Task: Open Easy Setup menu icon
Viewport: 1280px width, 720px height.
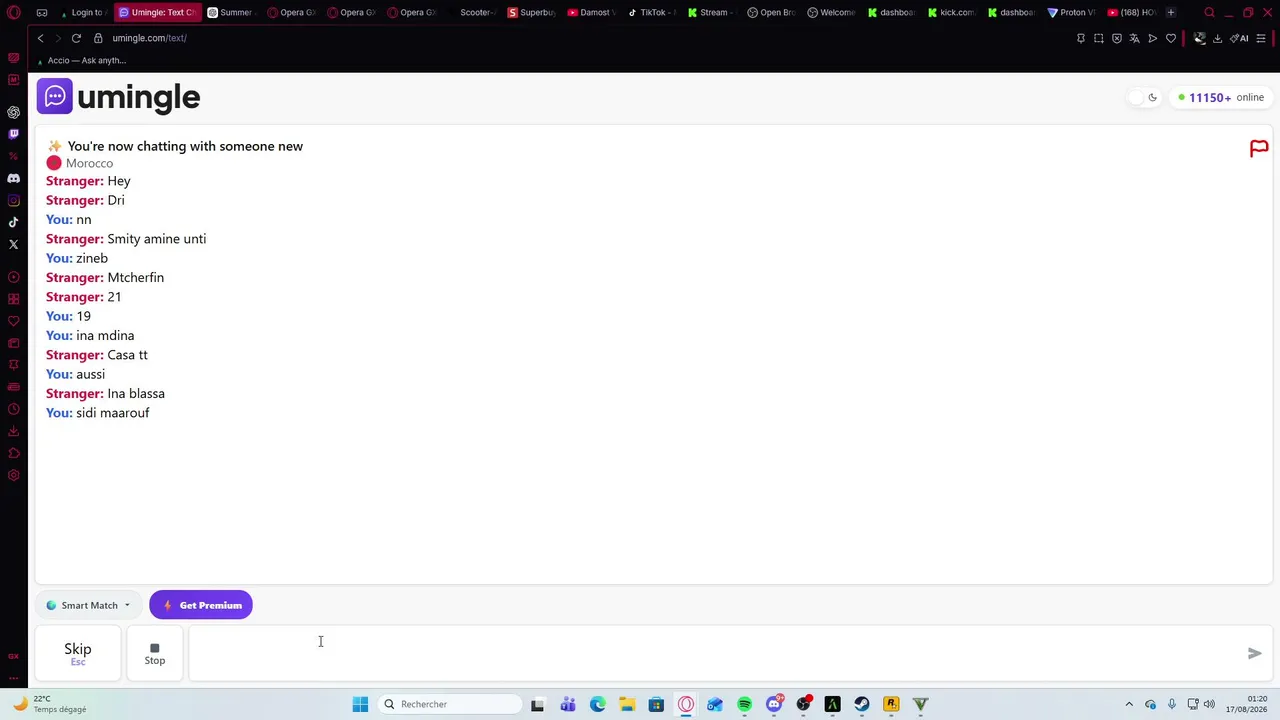Action: pos(1261,38)
